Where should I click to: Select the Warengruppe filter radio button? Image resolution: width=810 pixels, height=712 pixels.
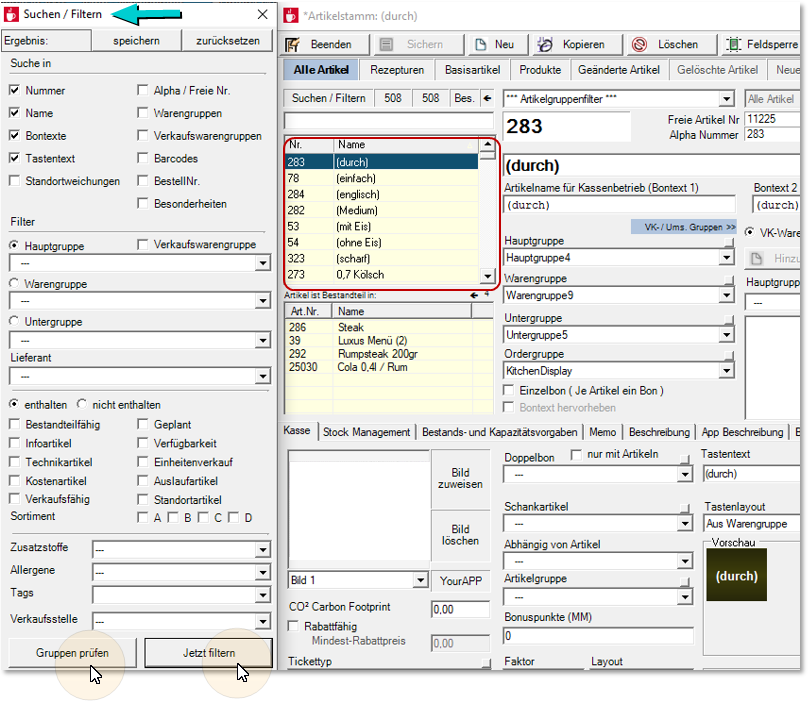tap(14, 284)
